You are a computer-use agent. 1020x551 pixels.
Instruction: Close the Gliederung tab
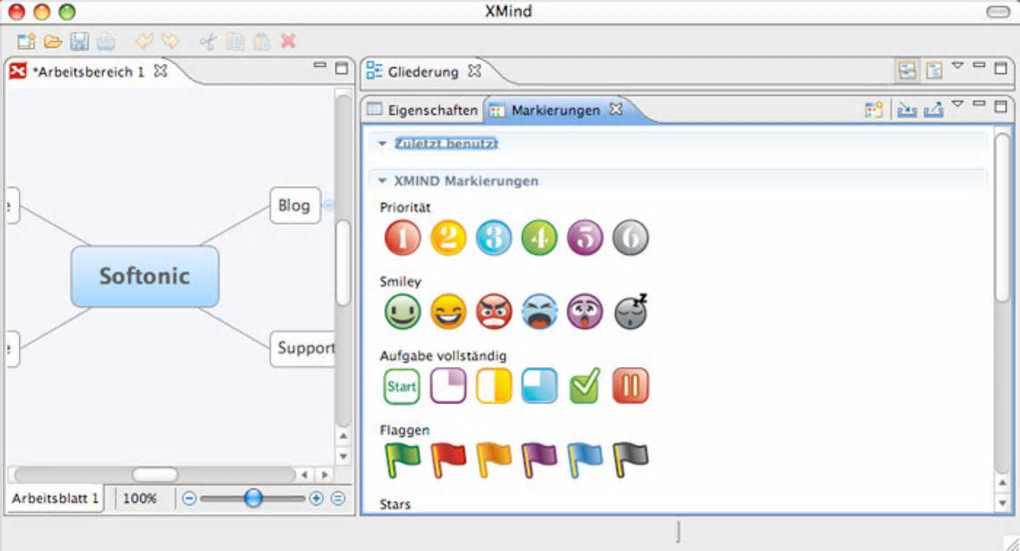(474, 71)
